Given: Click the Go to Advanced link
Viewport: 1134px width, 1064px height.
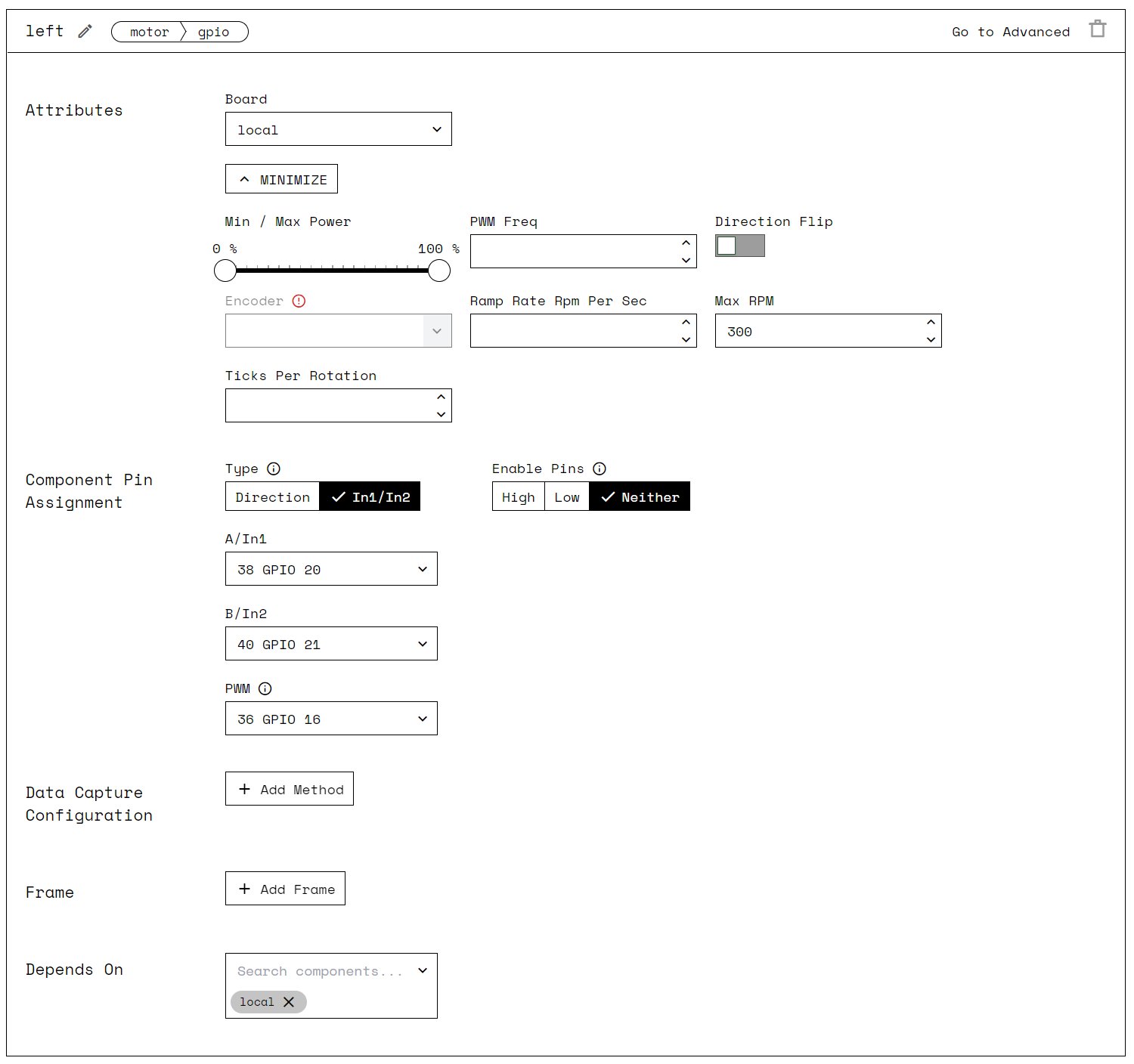Looking at the screenshot, I should pyautogui.click(x=1011, y=32).
